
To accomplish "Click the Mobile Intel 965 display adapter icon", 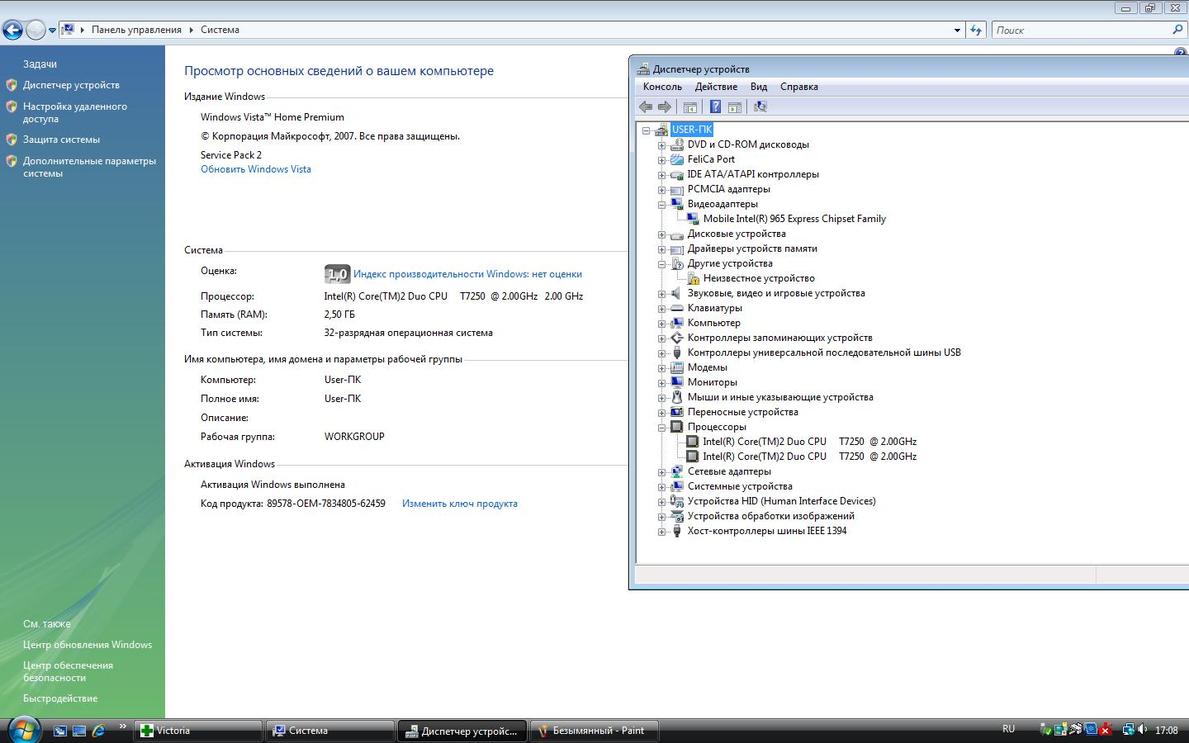I will [693, 219].
